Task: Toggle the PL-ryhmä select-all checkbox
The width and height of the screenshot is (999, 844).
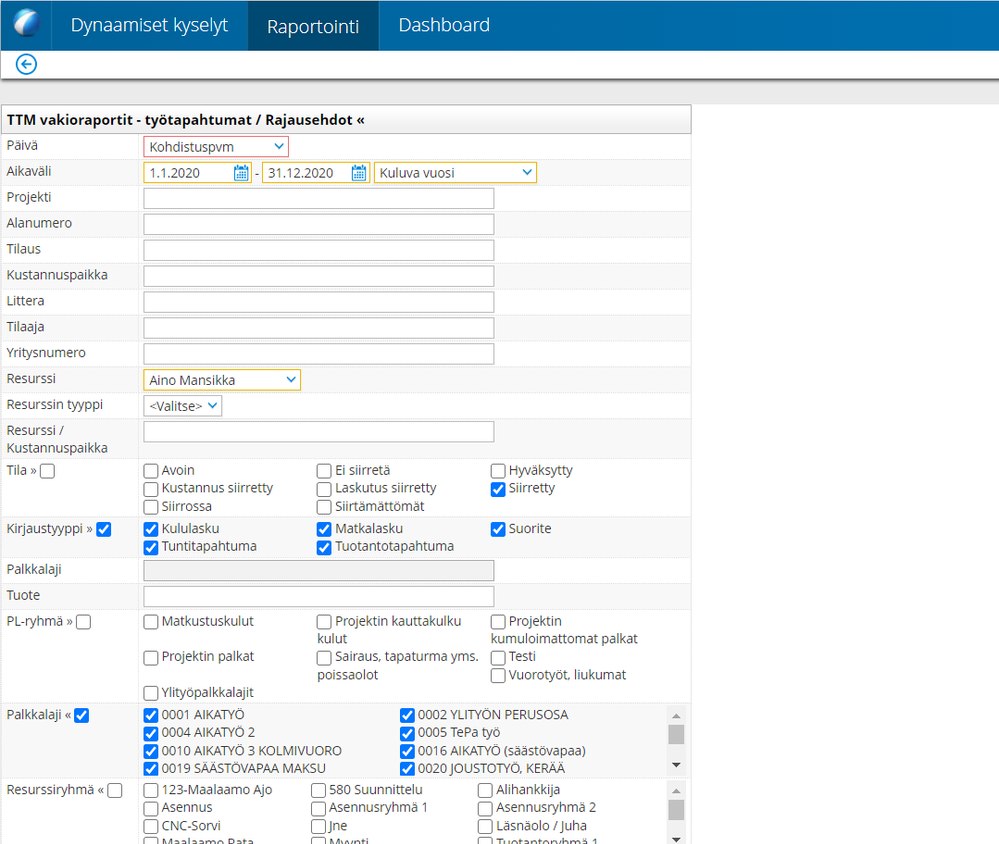Action: coord(83,622)
